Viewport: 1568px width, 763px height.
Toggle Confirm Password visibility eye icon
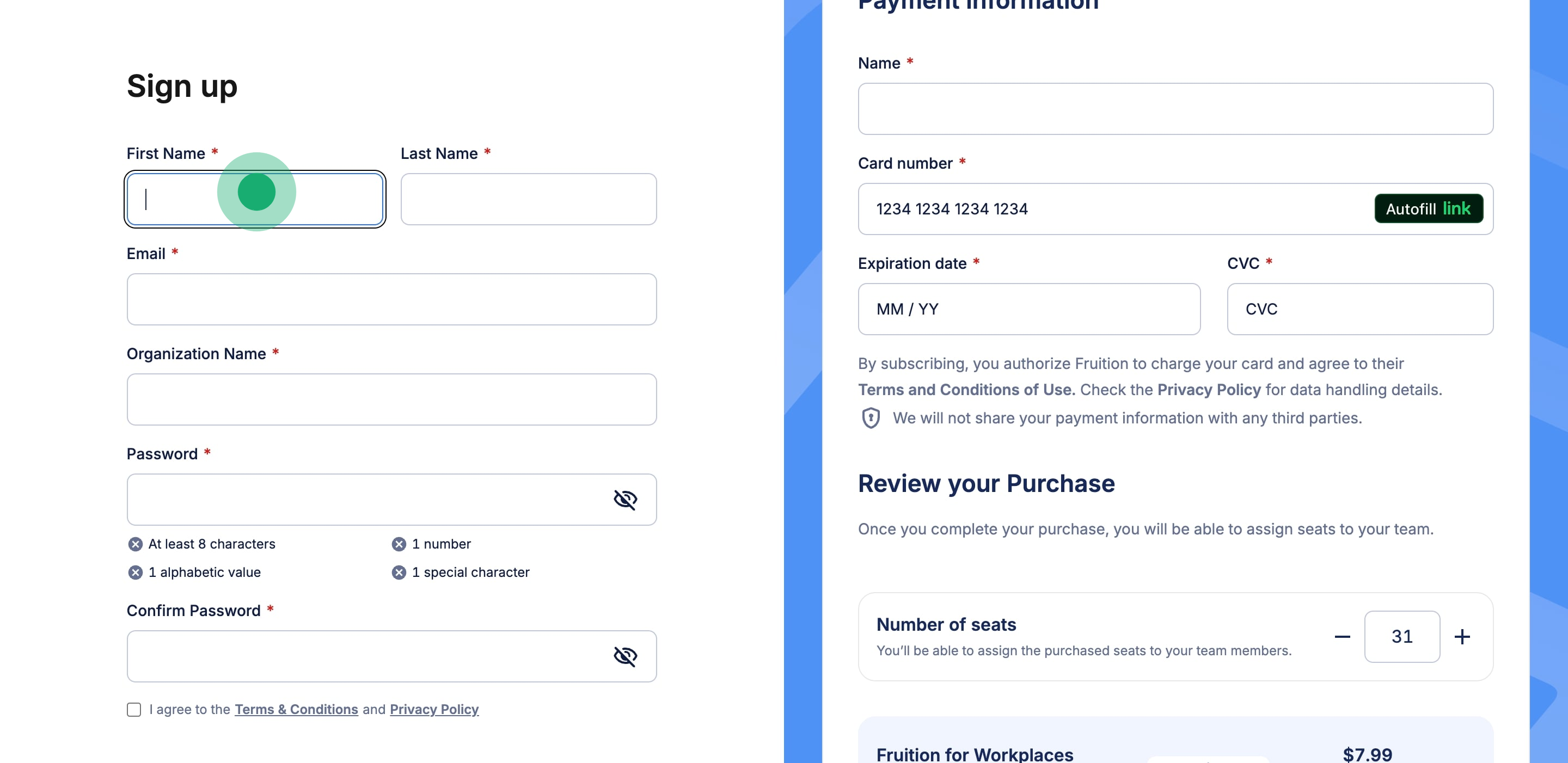[624, 656]
